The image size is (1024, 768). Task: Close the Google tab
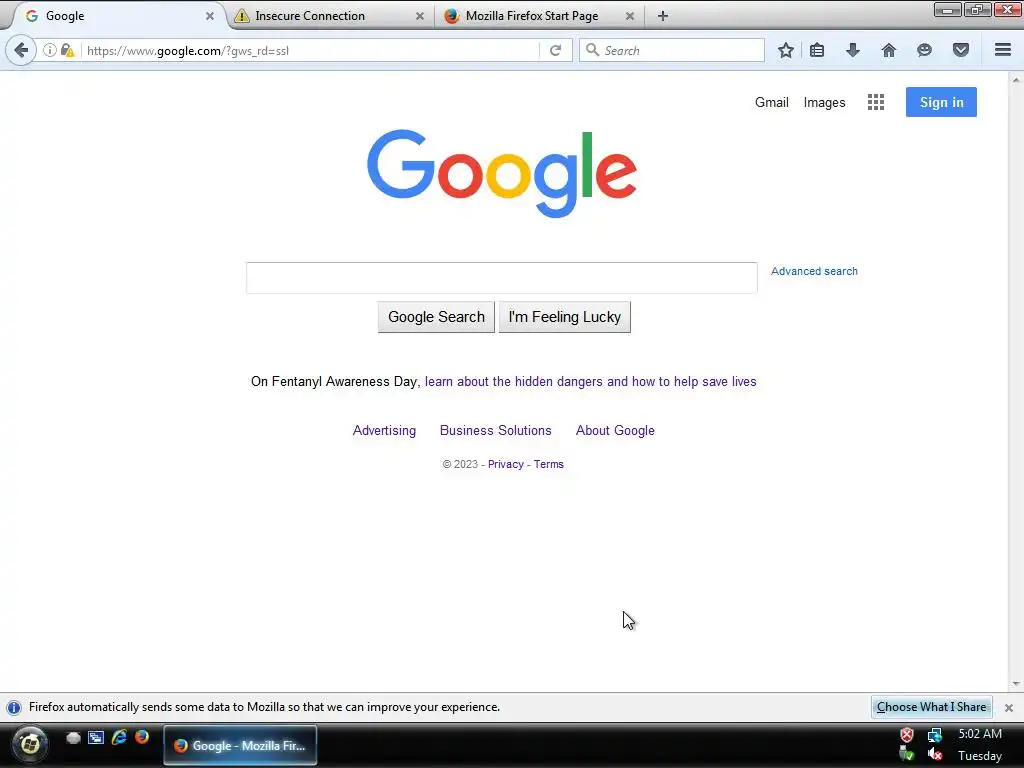210,16
